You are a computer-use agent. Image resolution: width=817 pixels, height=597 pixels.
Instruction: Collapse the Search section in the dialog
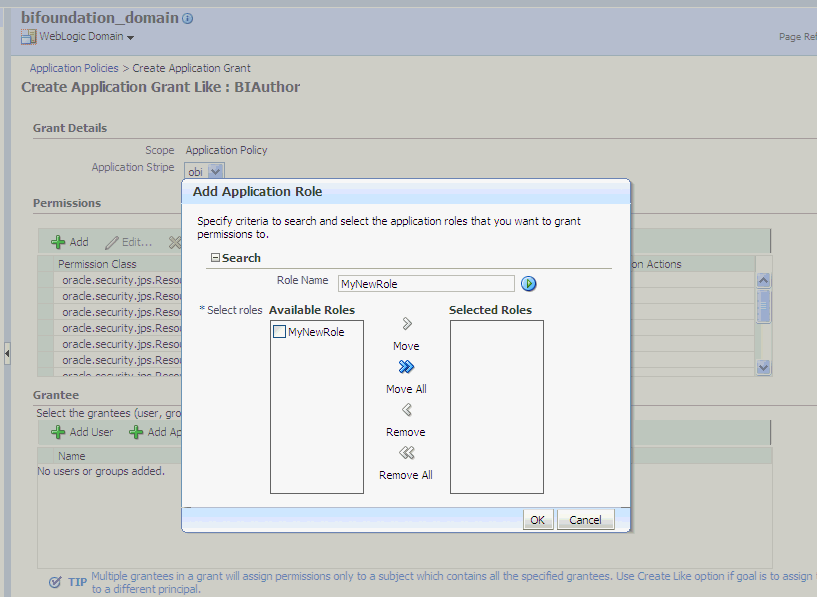coord(216,257)
